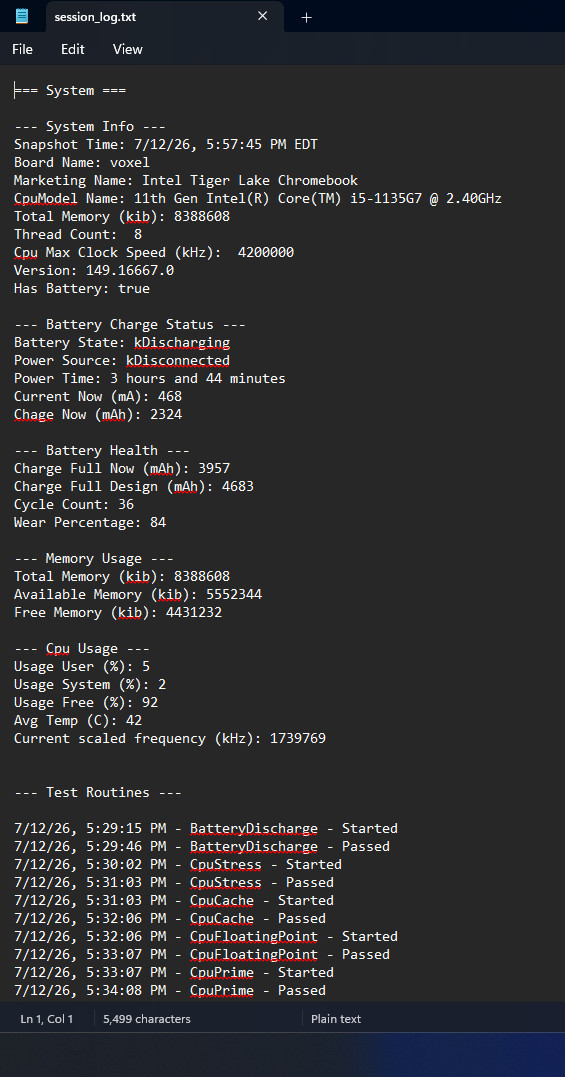Click the Plain text status bar item
565x1077 pixels.
336,1019
